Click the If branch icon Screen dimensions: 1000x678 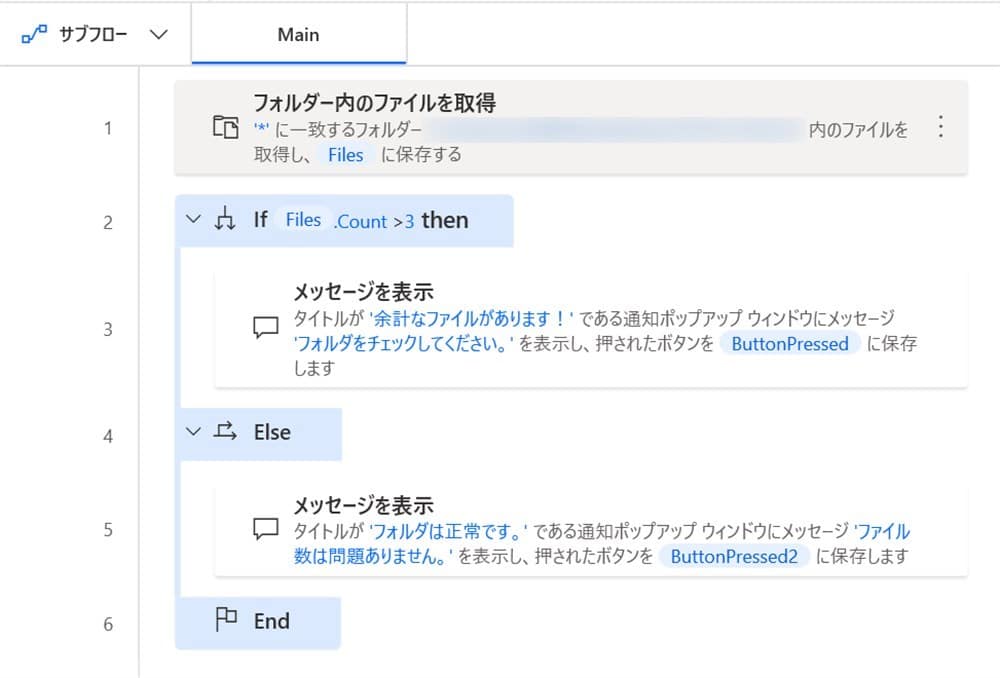pyautogui.click(x=225, y=220)
